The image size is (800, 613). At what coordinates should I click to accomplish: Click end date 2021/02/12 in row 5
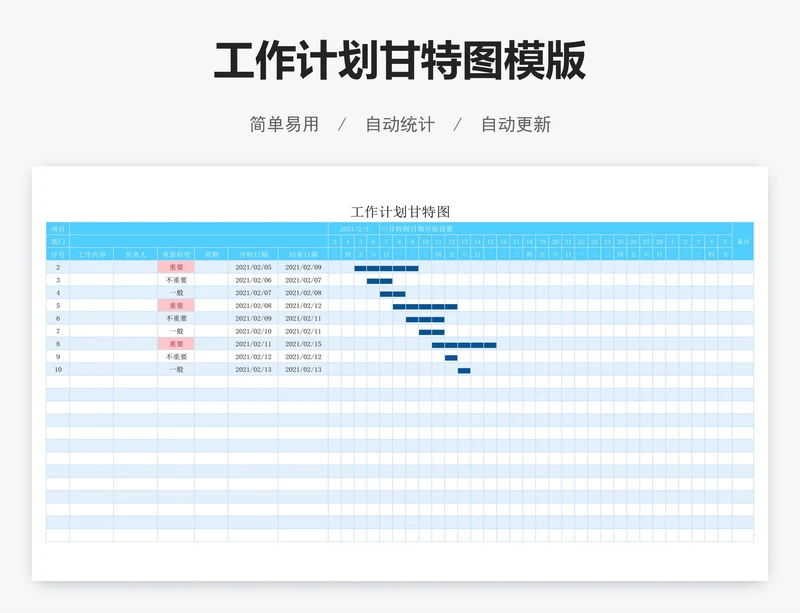tap(303, 305)
